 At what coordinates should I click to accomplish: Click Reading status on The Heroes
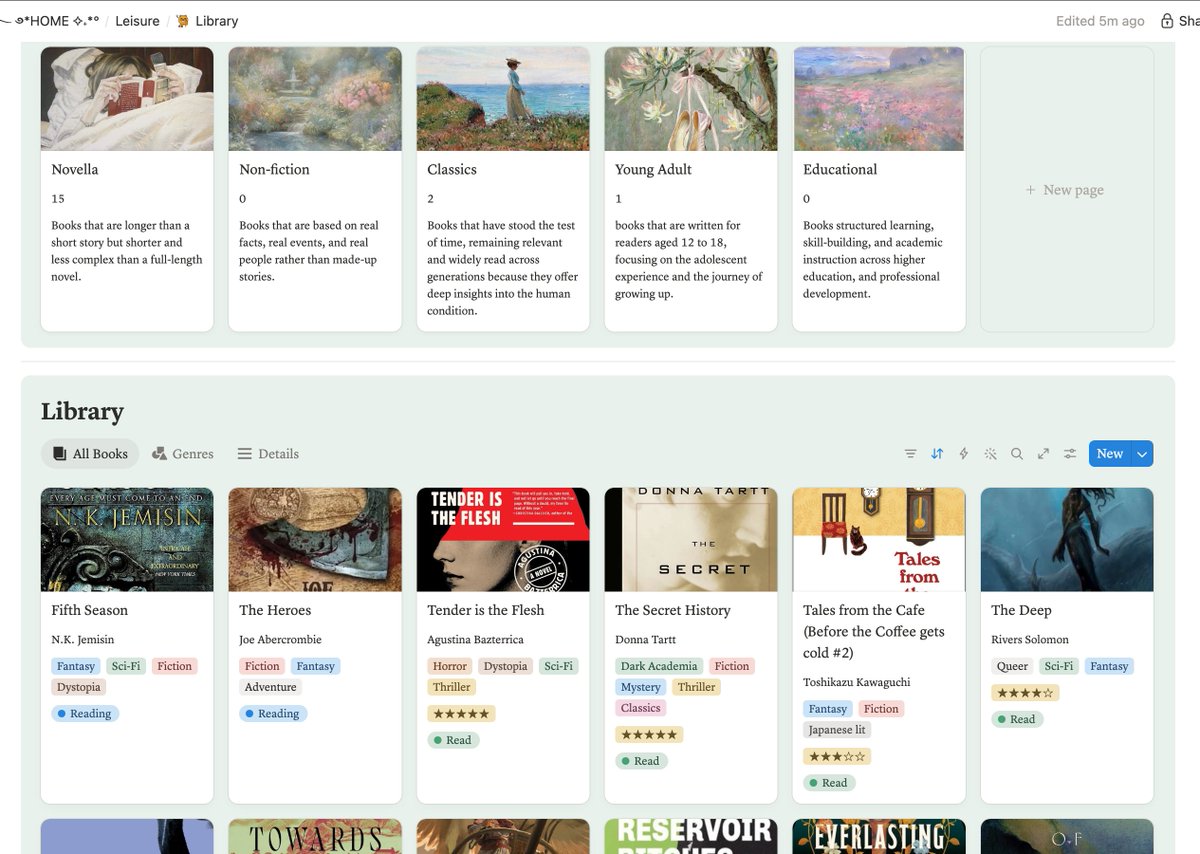coord(273,714)
